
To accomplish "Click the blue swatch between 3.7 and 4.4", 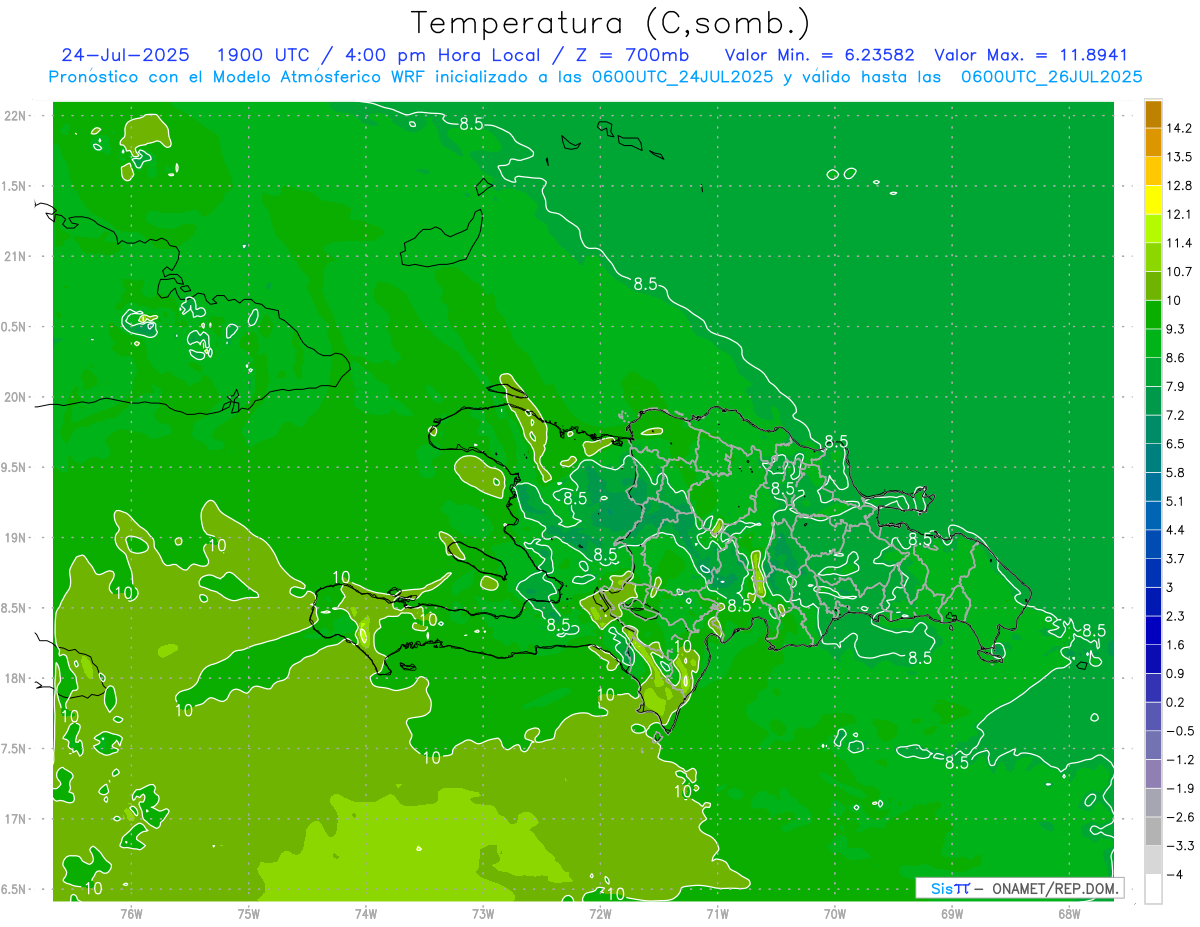I will pyautogui.click(x=1153, y=545).
